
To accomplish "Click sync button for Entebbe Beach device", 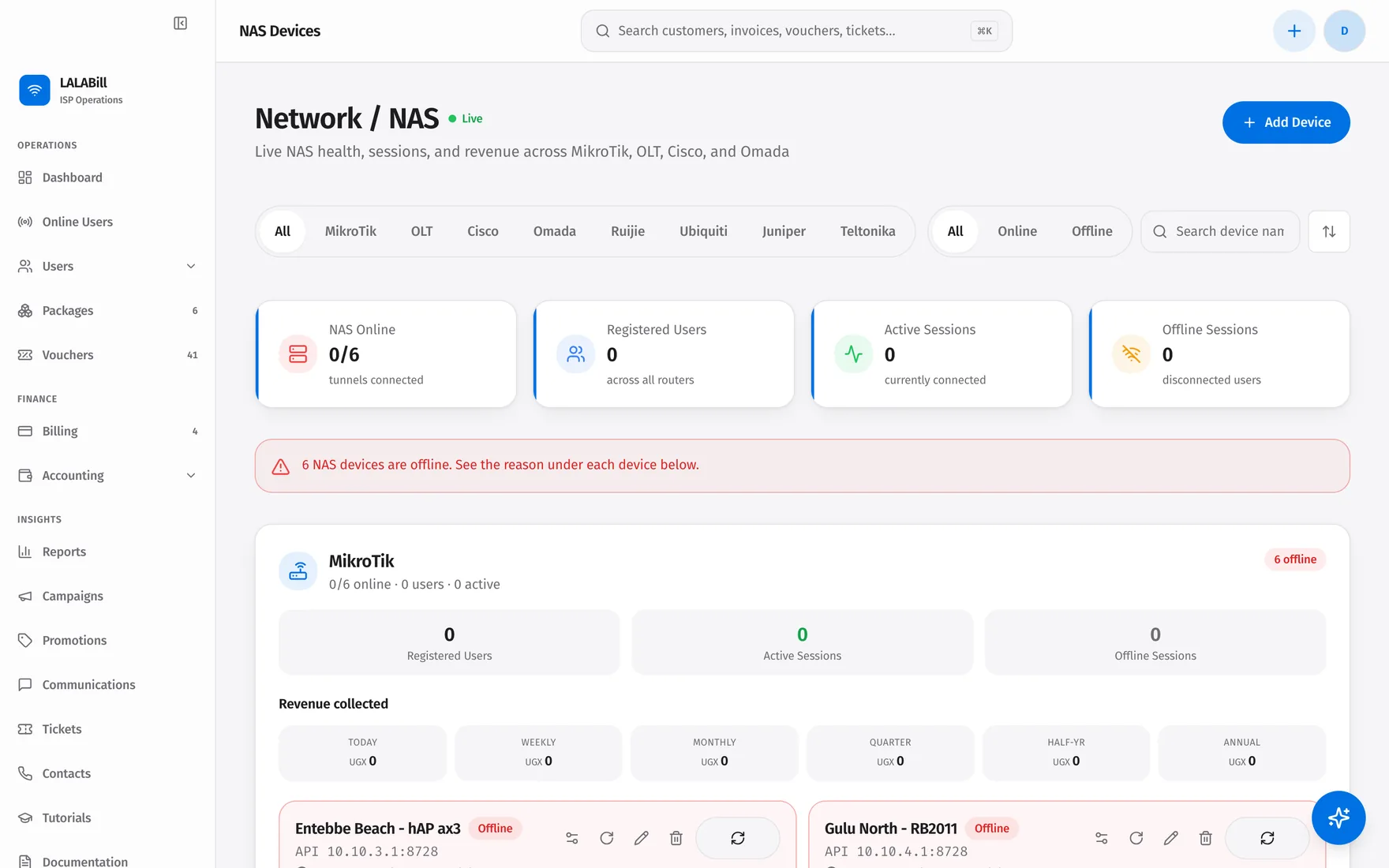I will pyautogui.click(x=738, y=838).
